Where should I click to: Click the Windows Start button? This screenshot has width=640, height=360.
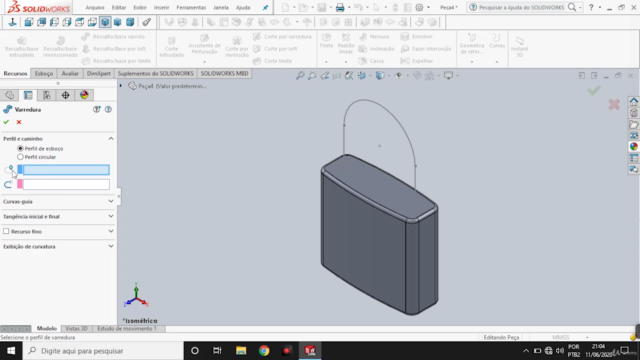click(x=11, y=351)
